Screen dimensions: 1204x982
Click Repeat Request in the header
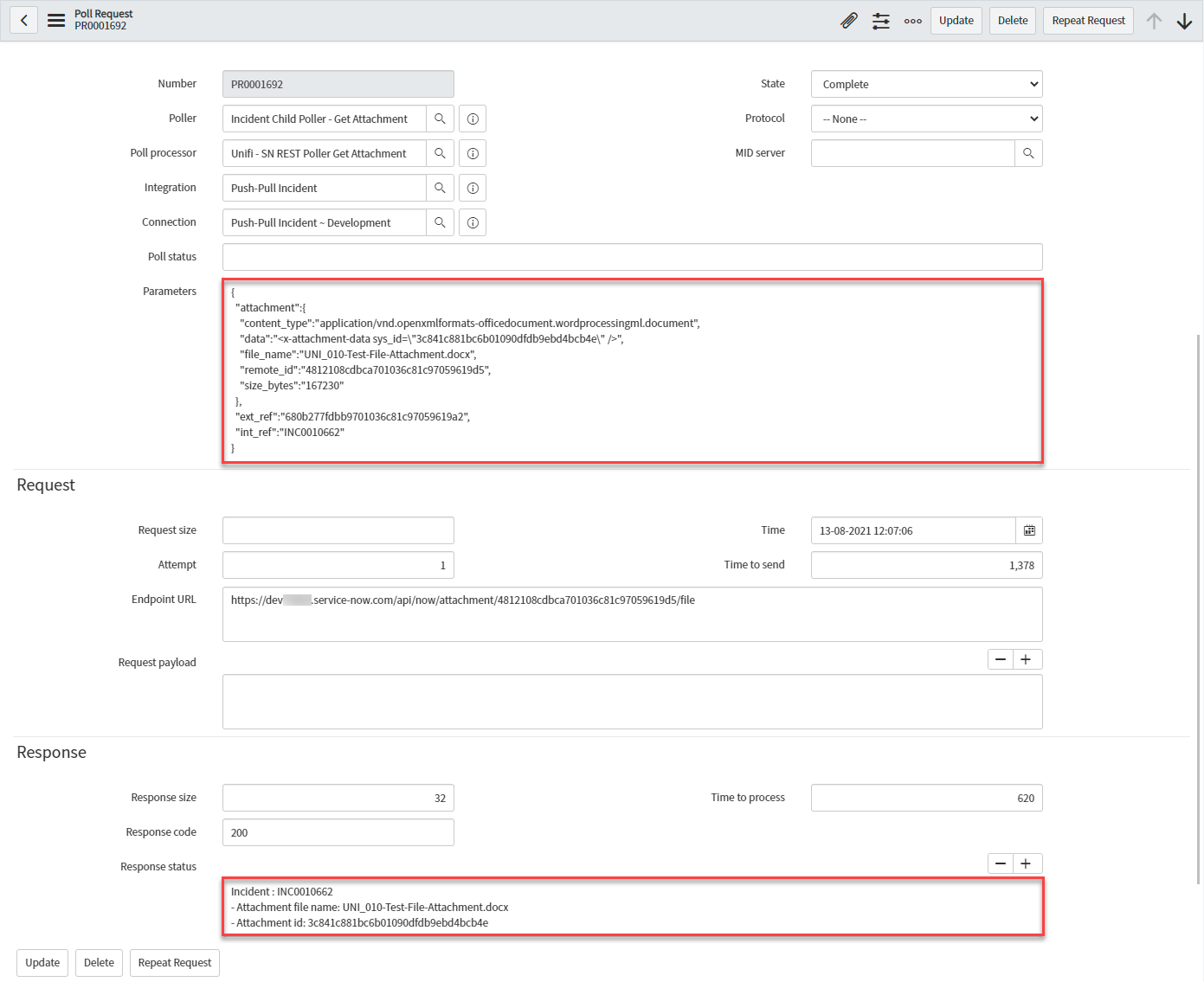[1088, 21]
